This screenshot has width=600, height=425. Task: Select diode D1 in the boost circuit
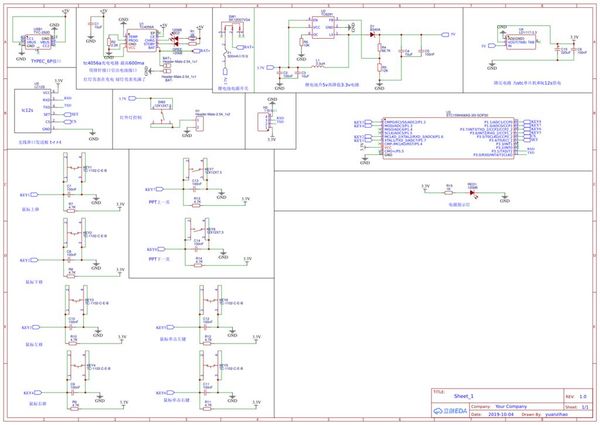pyautogui.click(x=372, y=34)
